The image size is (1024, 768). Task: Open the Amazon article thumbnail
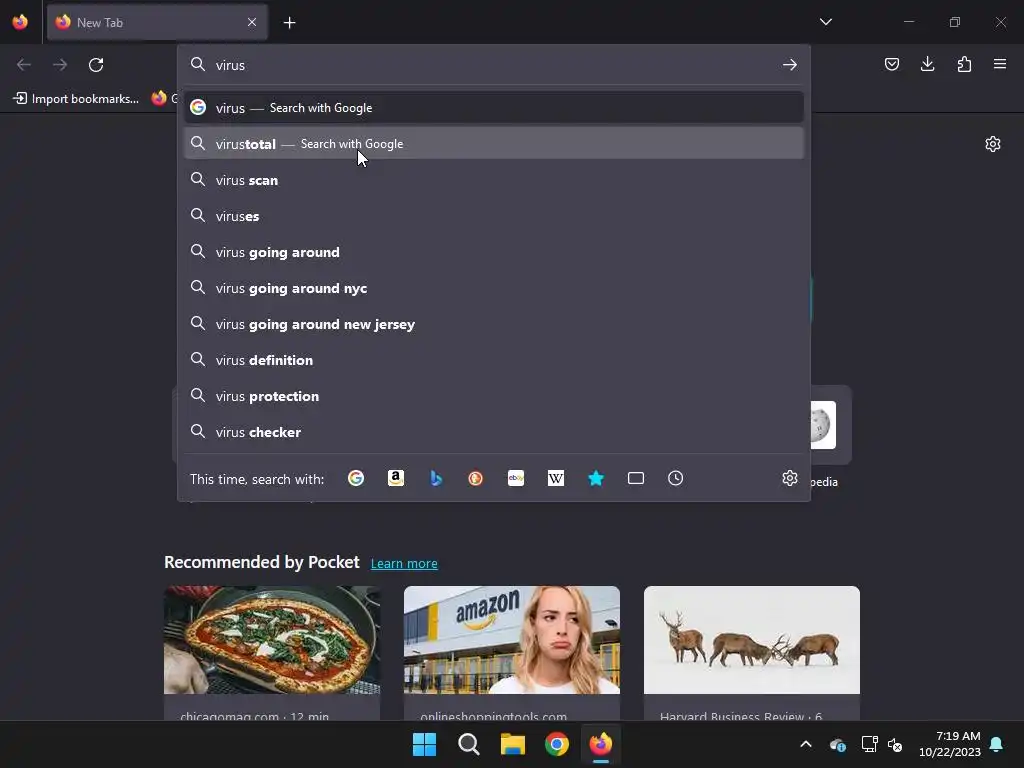(x=511, y=639)
